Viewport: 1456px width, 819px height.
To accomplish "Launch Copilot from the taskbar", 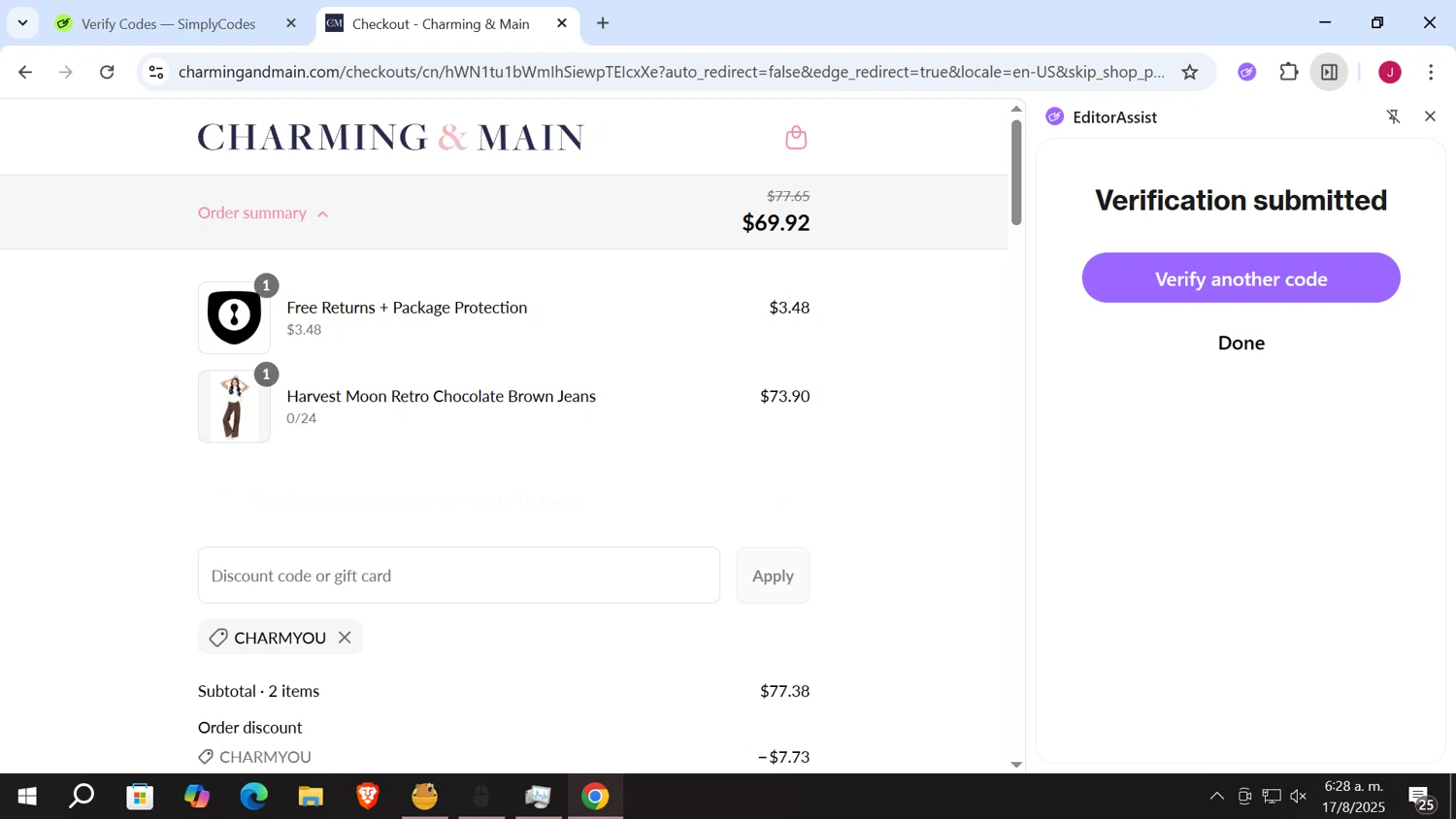I will tap(197, 797).
